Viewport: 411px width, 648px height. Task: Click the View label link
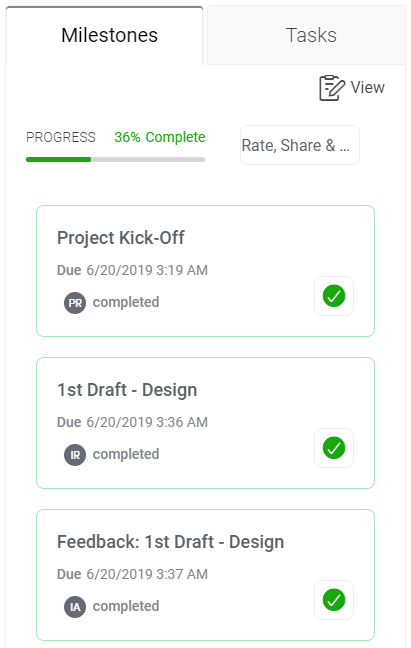point(368,88)
